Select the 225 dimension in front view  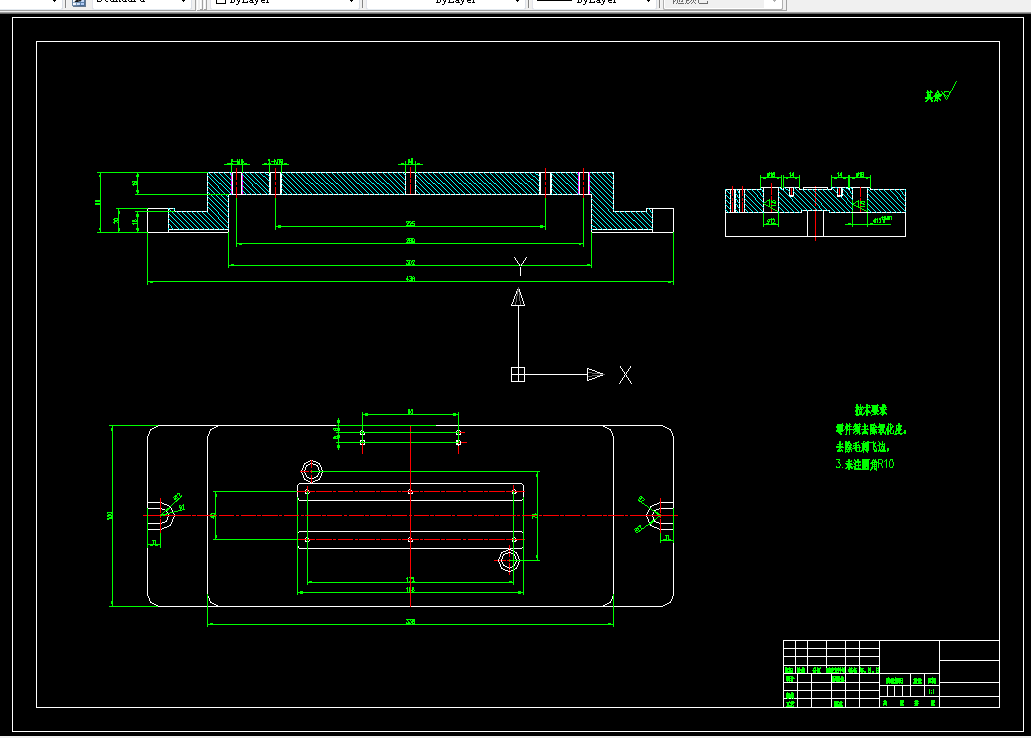410,224
